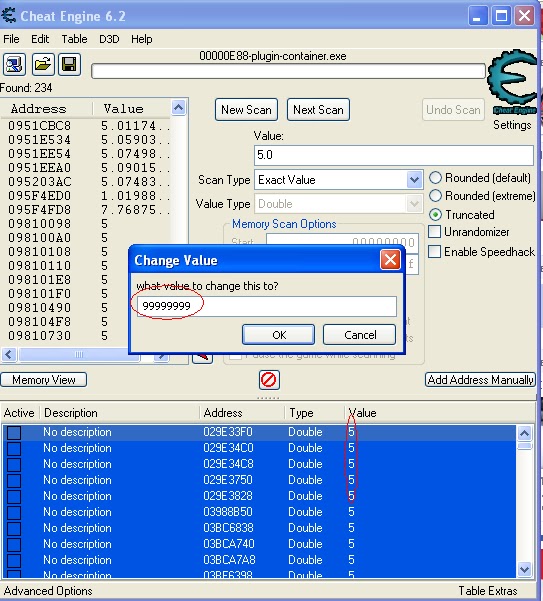Click the Cheat Engine logo
The width and height of the screenshot is (543, 601).
coord(512,81)
